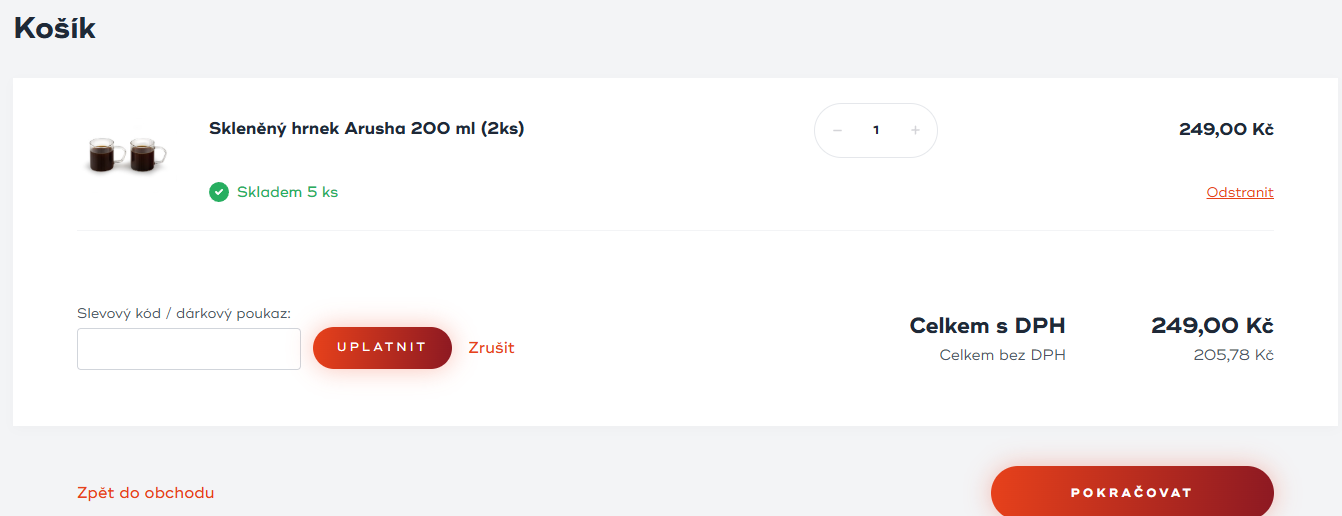
Task: Go back via Zpět do obchodu
Action: click(x=145, y=493)
